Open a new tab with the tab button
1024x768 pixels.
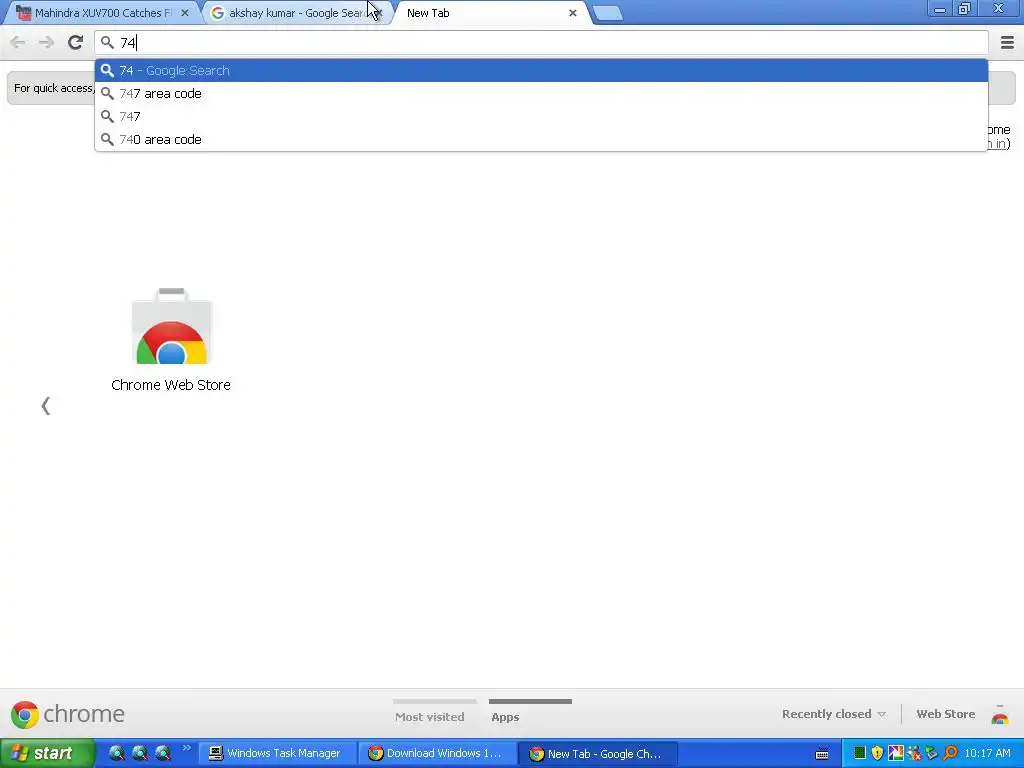608,14
